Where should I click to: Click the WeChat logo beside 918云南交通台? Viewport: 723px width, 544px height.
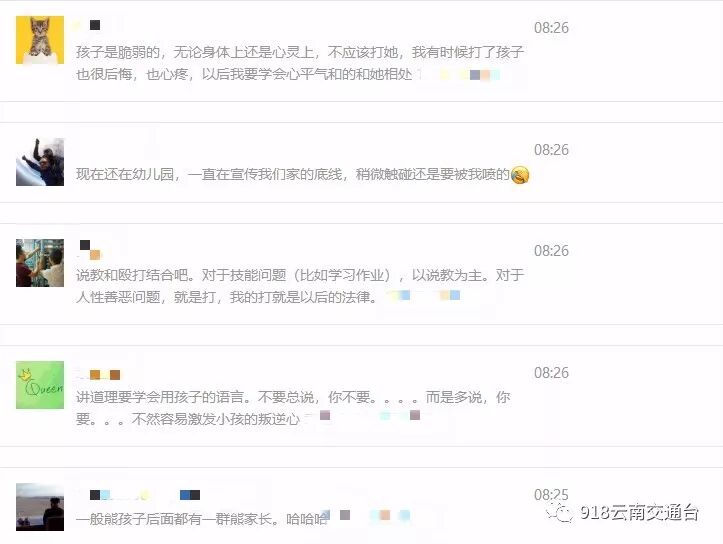click(560, 512)
